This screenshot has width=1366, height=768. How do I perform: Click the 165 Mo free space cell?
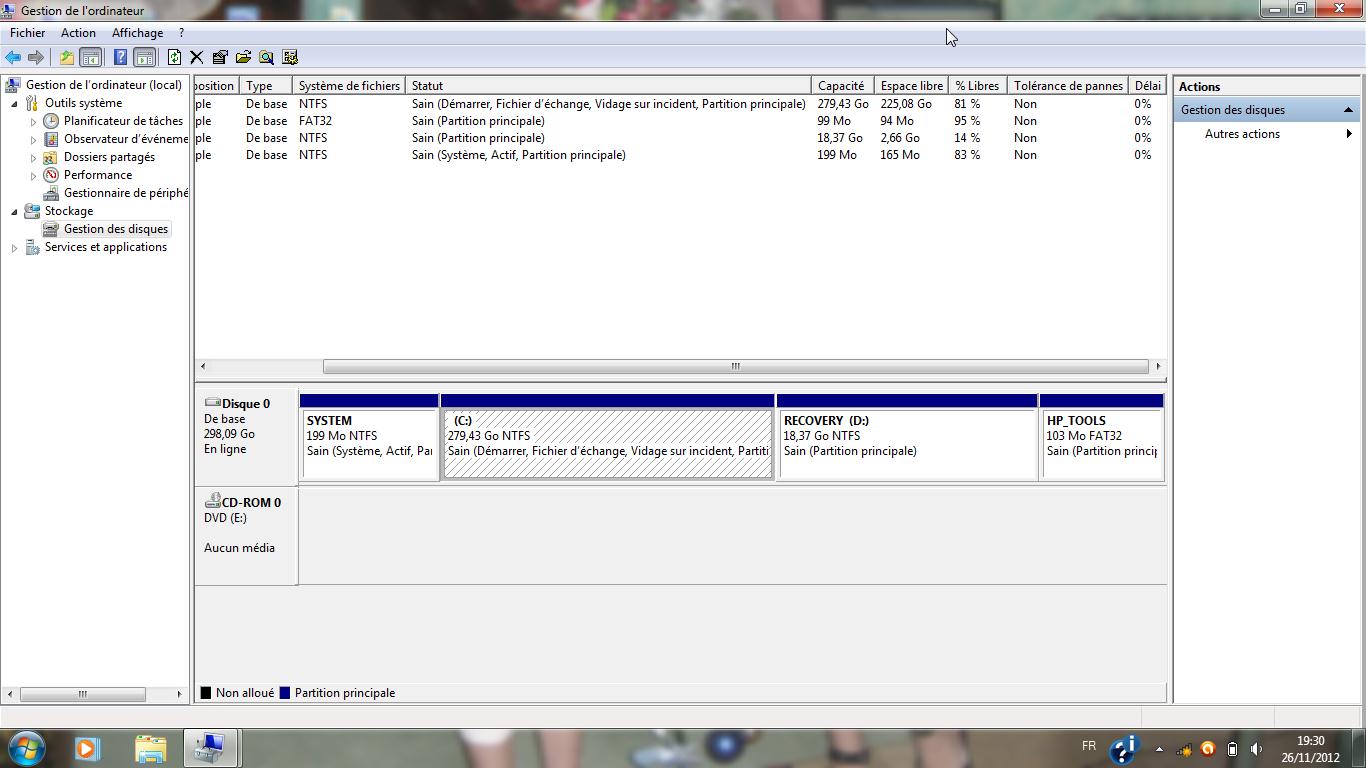click(900, 155)
